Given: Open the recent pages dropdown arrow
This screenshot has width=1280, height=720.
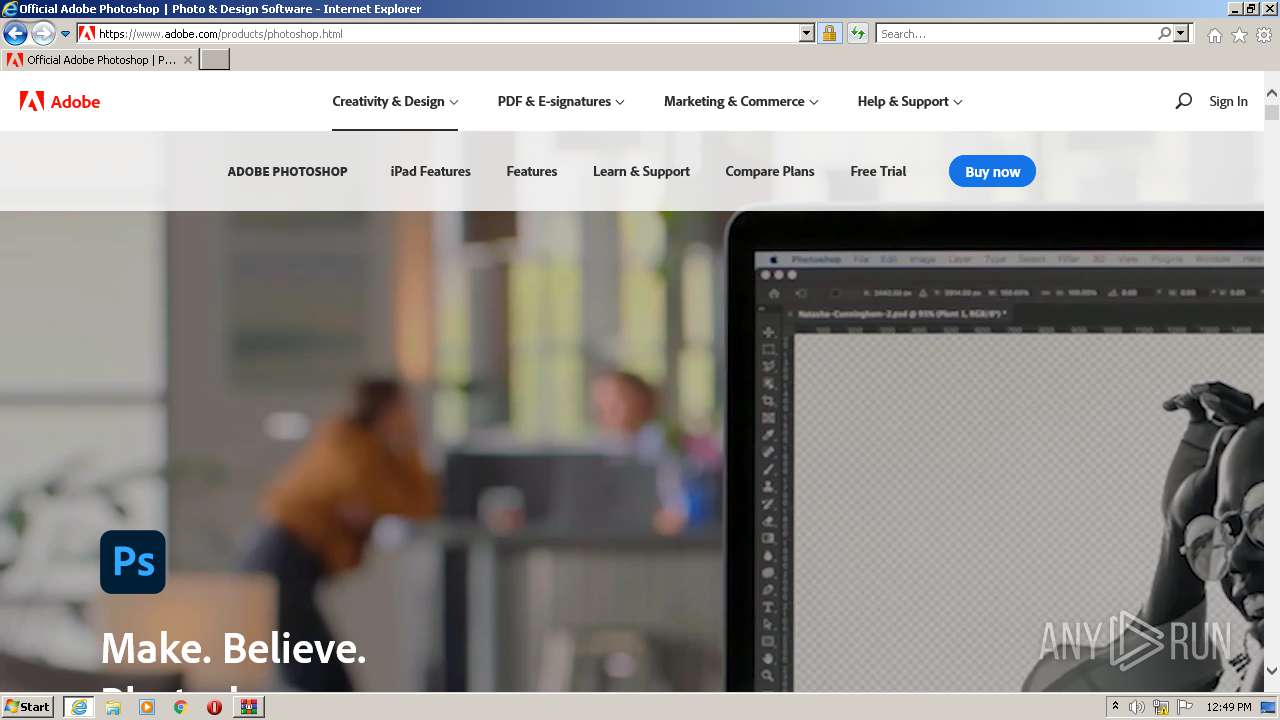Looking at the screenshot, I should point(66,34).
